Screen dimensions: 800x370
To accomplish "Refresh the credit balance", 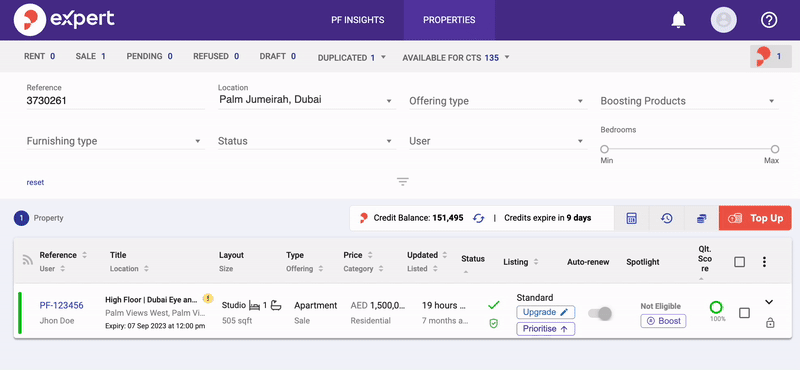I will coord(478,218).
